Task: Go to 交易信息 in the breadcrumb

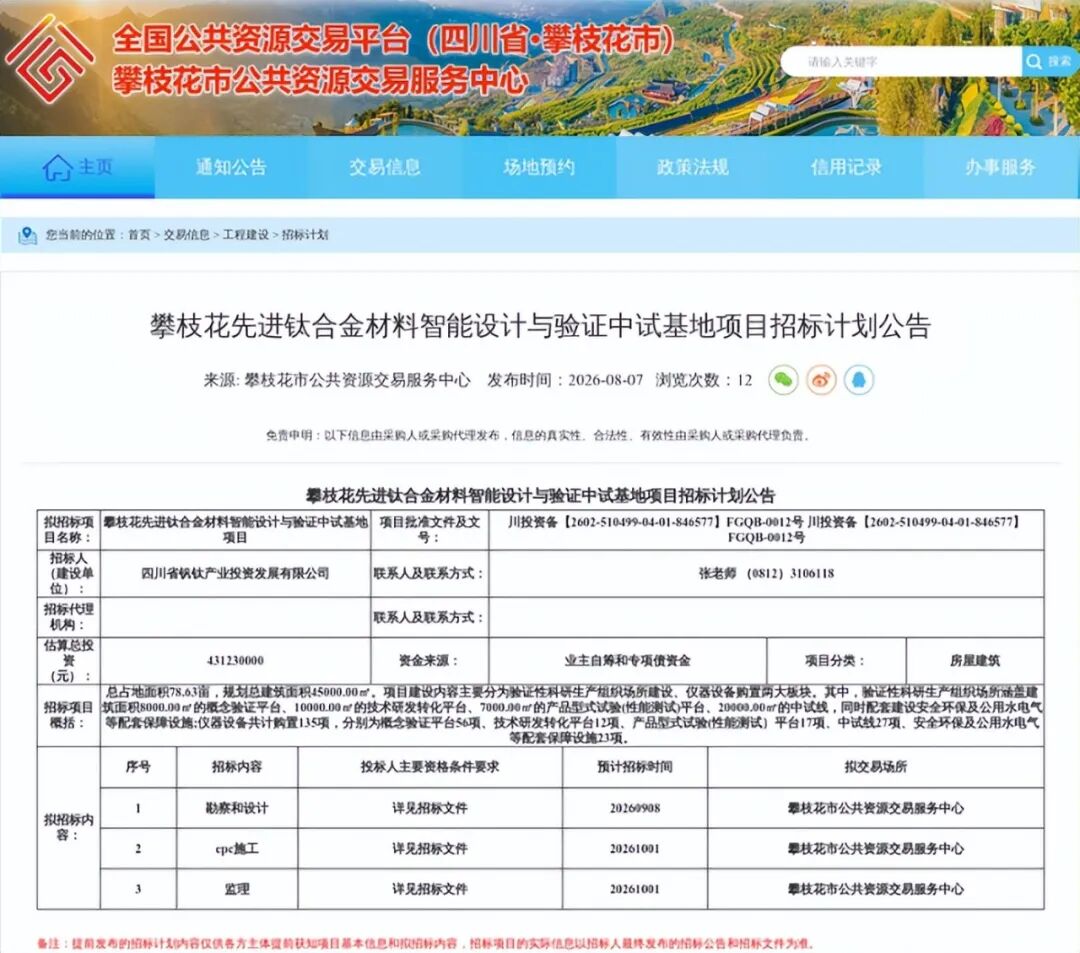Action: (x=187, y=235)
